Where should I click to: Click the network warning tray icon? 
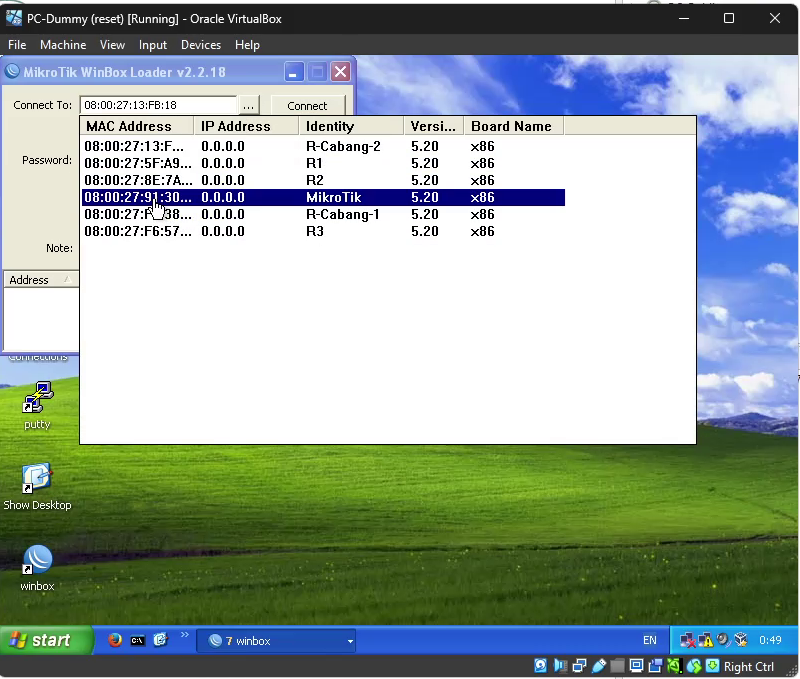click(x=706, y=640)
